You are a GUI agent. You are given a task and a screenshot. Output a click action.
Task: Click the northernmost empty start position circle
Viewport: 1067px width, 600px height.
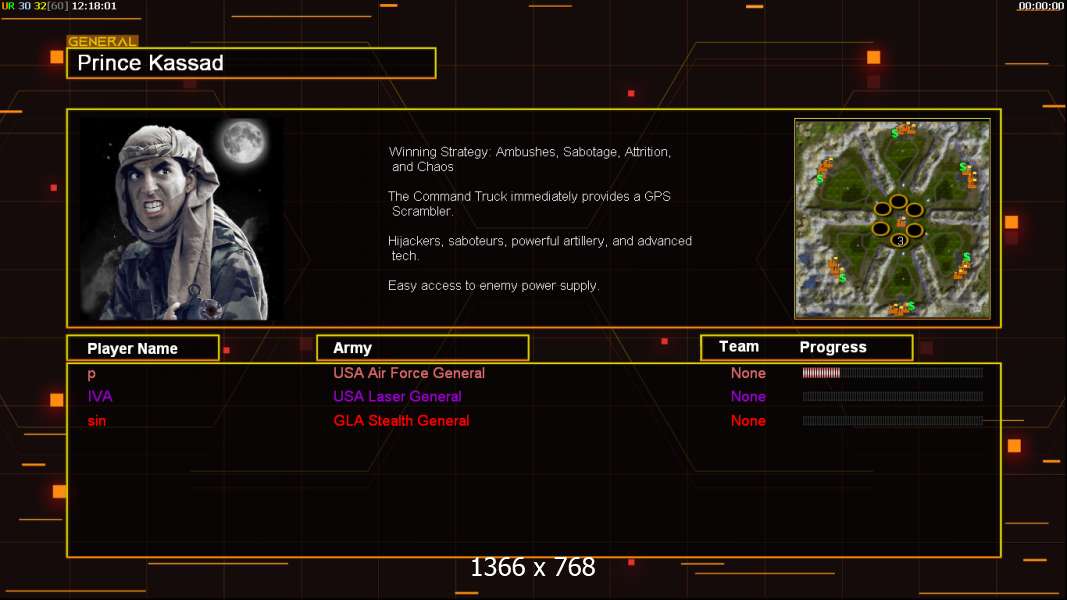point(898,201)
